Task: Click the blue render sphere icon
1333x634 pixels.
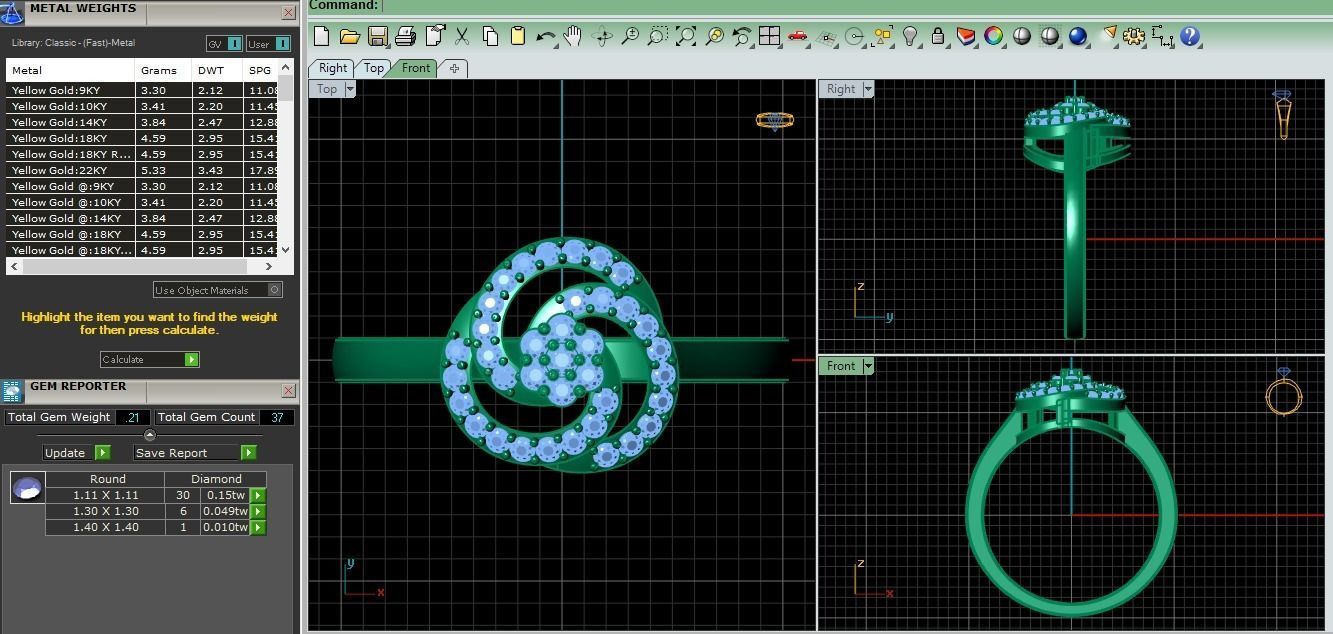Action: point(1078,36)
